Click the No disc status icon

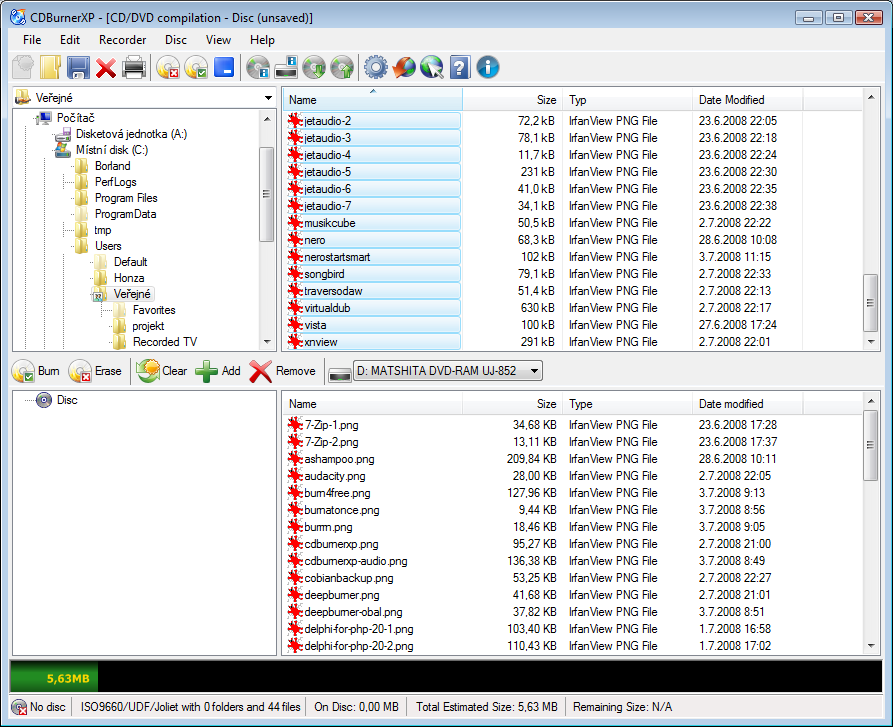(19, 707)
